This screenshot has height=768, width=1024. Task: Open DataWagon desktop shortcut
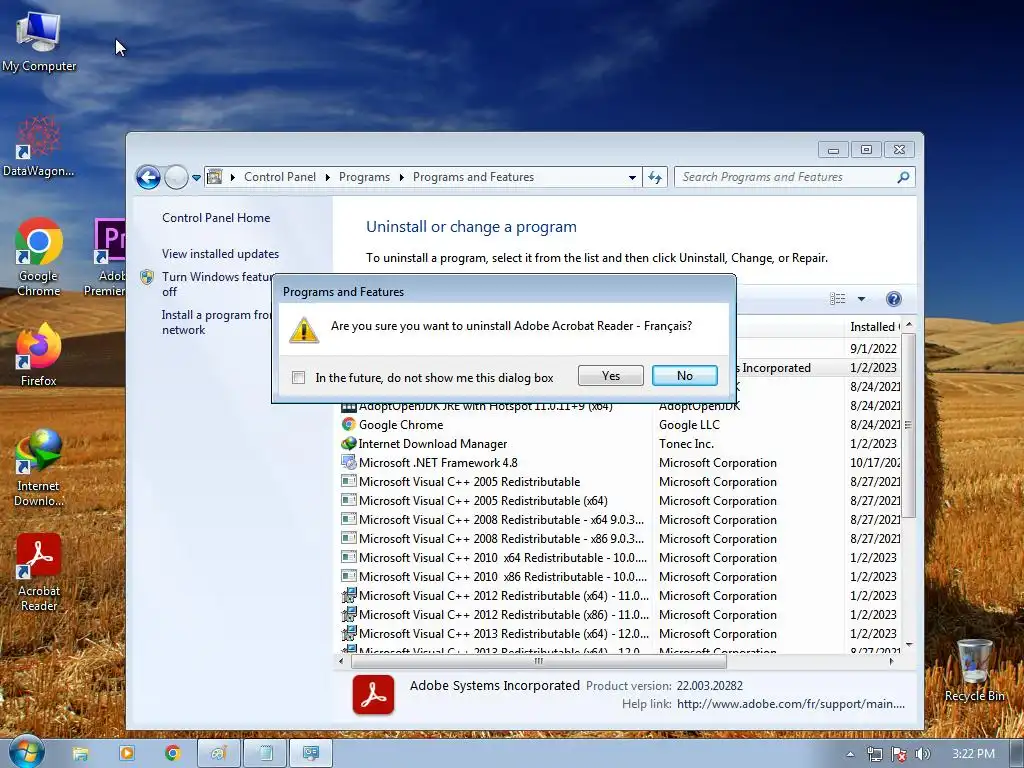tap(38, 146)
